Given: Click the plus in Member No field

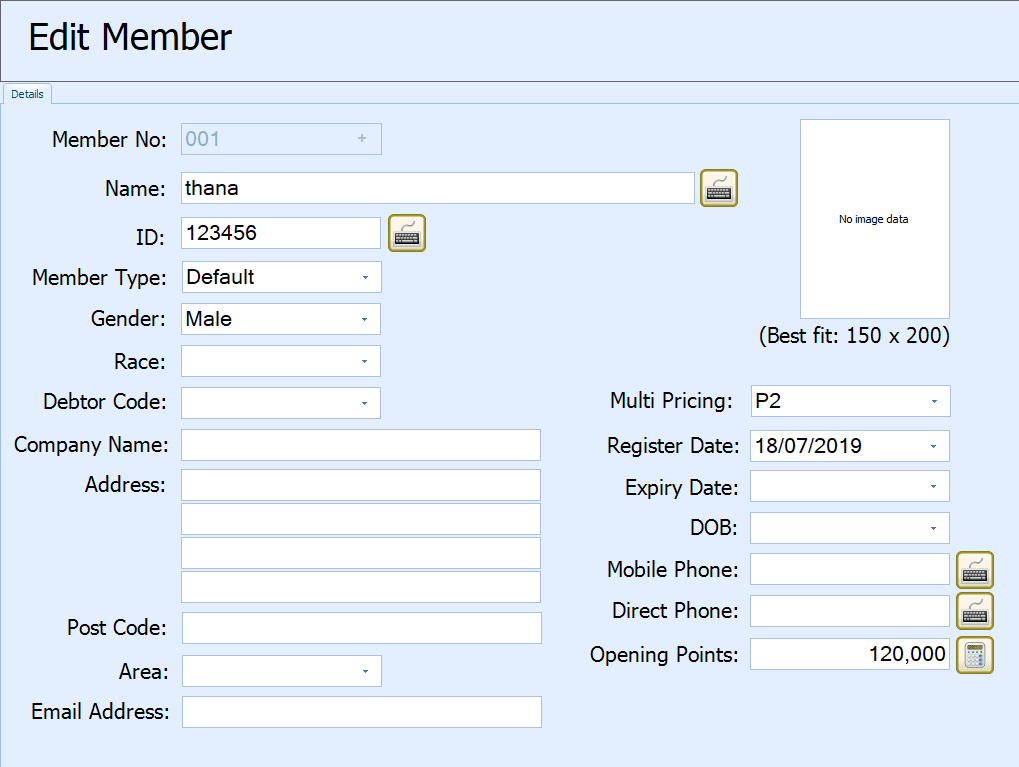Looking at the screenshot, I should tap(362, 139).
